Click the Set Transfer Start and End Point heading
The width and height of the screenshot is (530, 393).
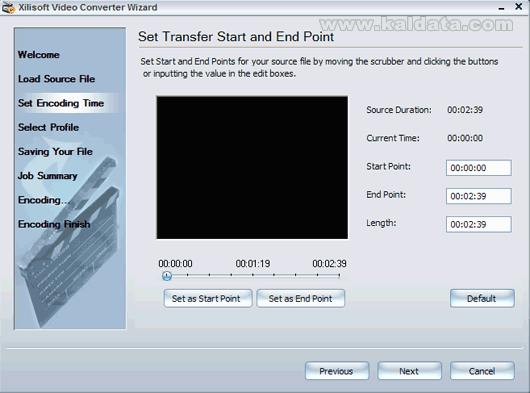(x=236, y=36)
